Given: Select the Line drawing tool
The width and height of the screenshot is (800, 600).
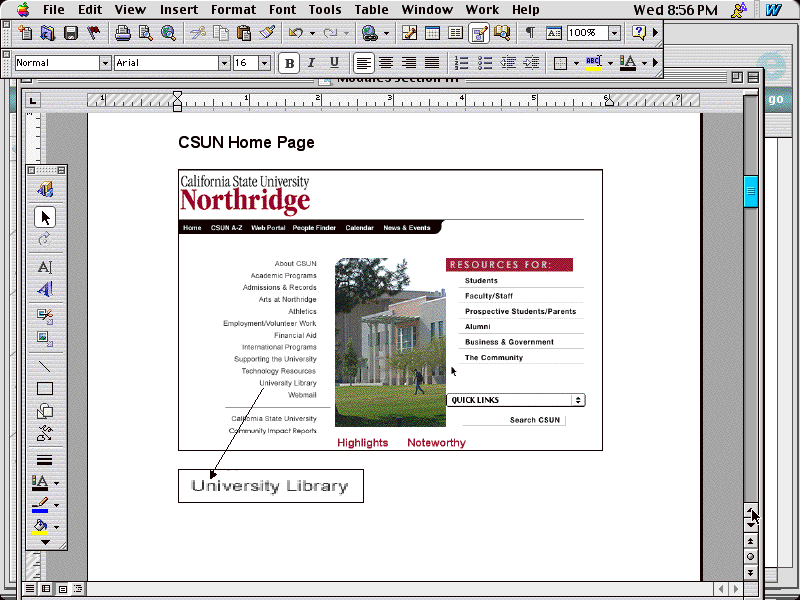Looking at the screenshot, I should coord(45,366).
